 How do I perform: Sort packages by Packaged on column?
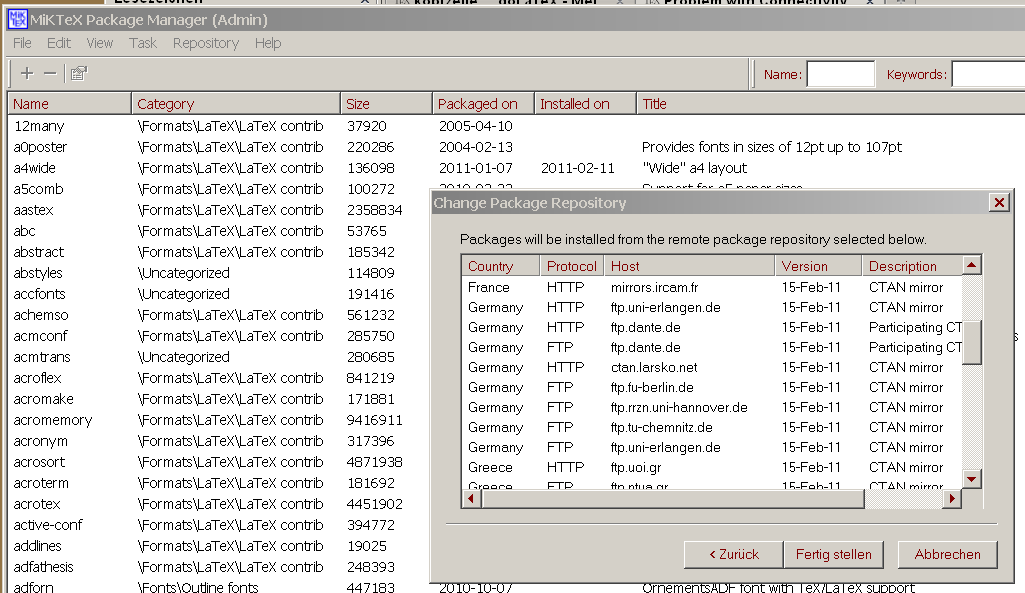pyautogui.click(x=483, y=104)
